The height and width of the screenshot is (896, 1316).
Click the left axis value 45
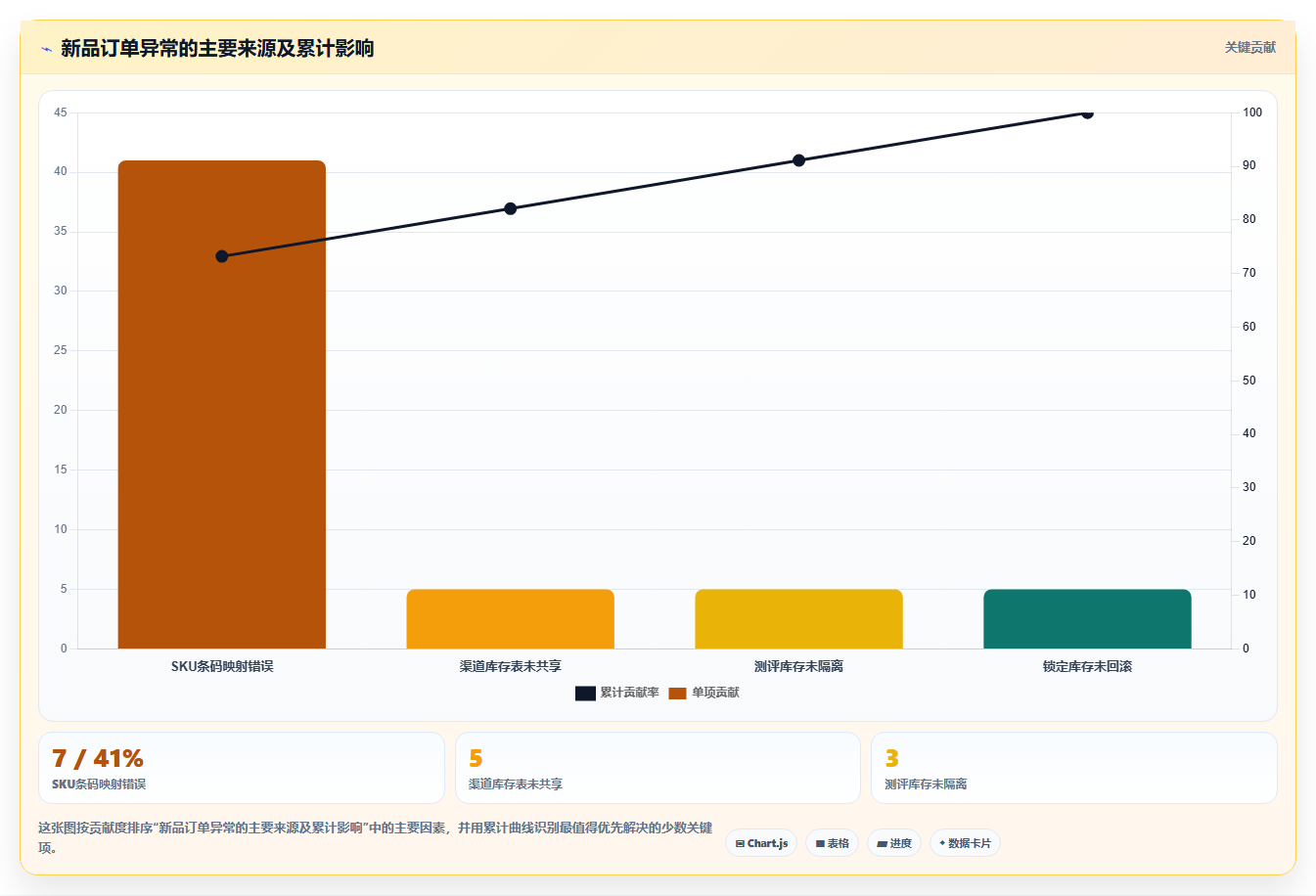(x=61, y=112)
